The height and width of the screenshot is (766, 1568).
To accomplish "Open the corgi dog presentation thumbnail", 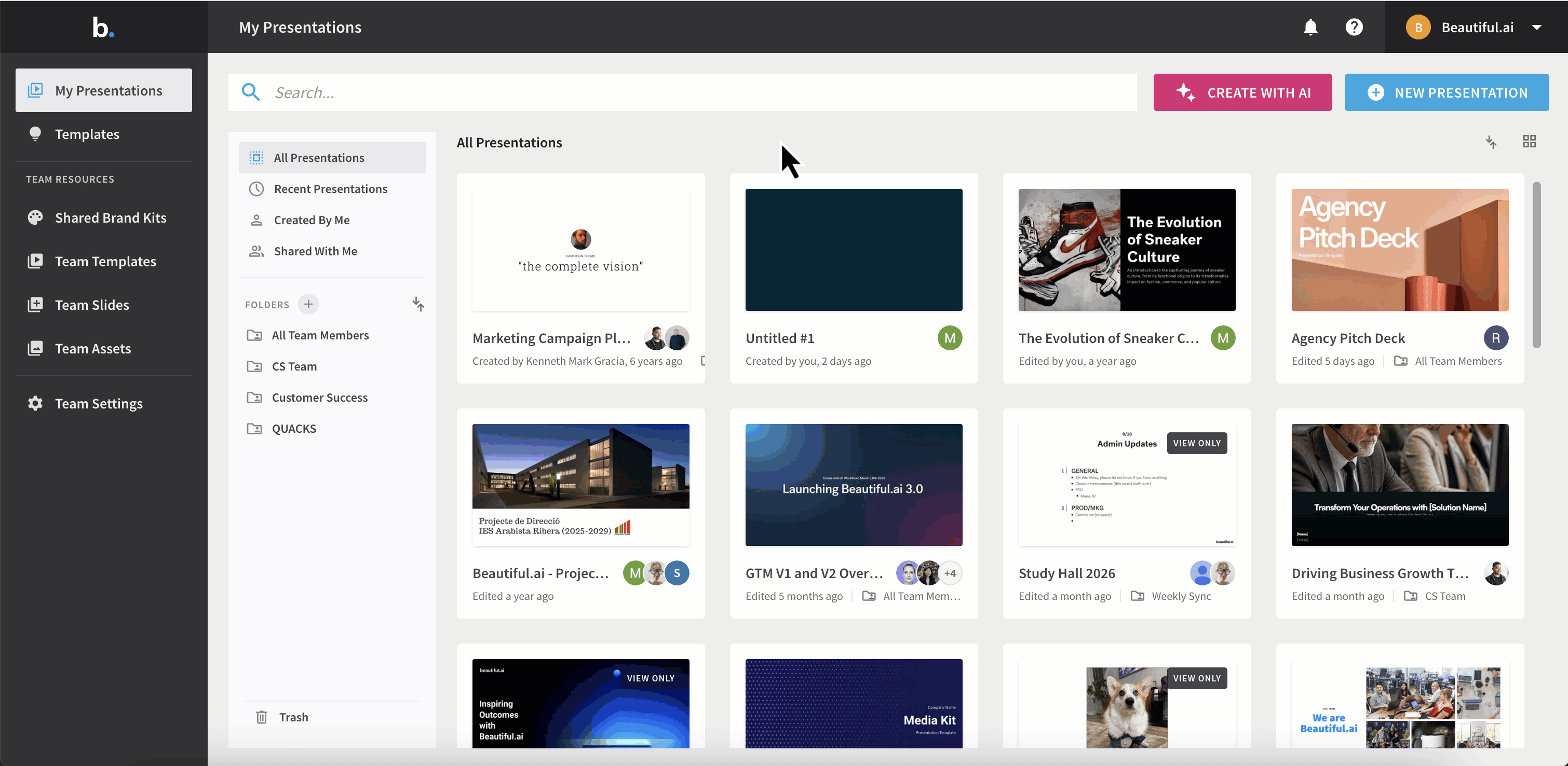I will click(x=1127, y=703).
